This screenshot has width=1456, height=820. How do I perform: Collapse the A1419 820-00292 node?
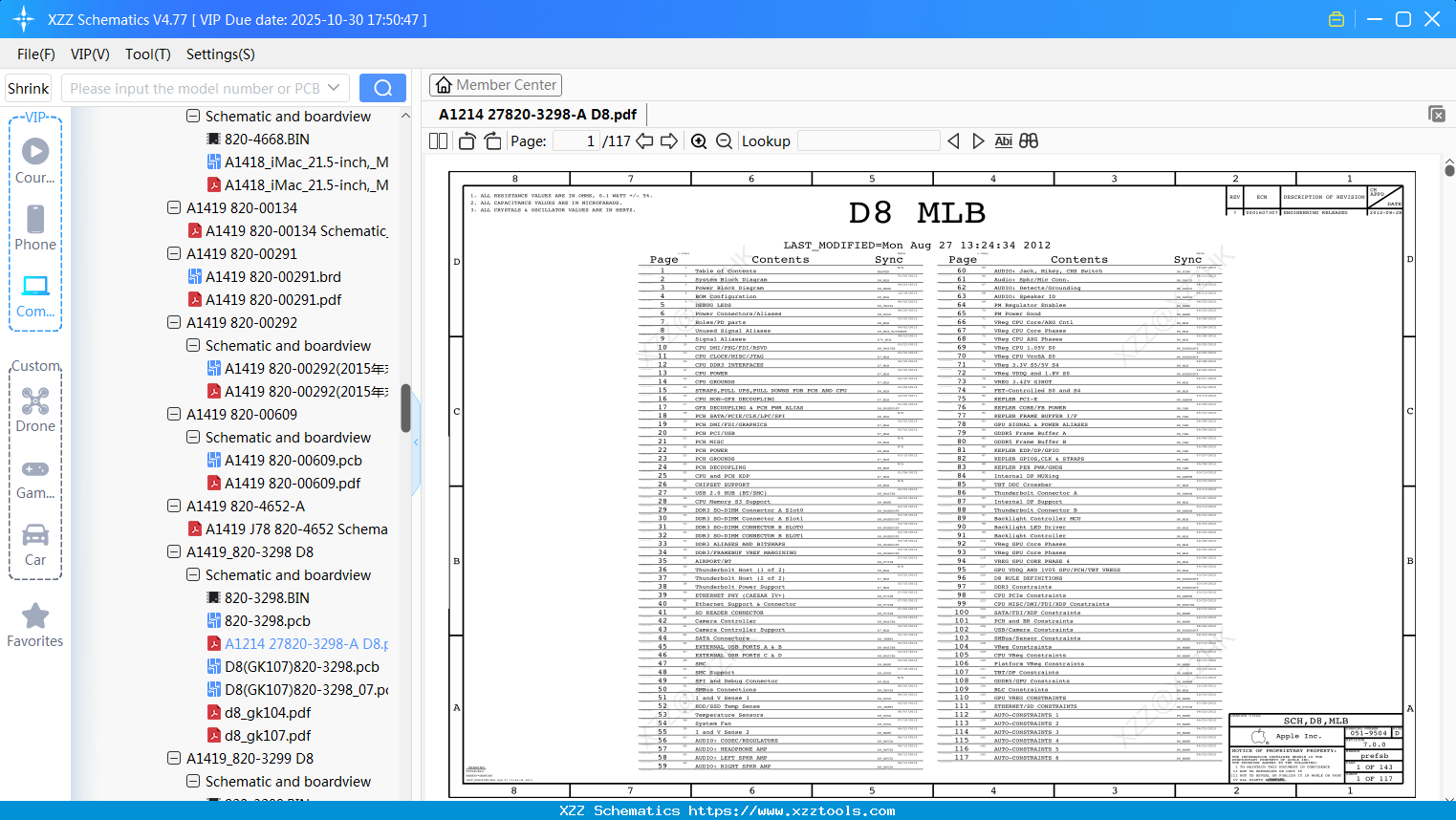pyautogui.click(x=174, y=323)
